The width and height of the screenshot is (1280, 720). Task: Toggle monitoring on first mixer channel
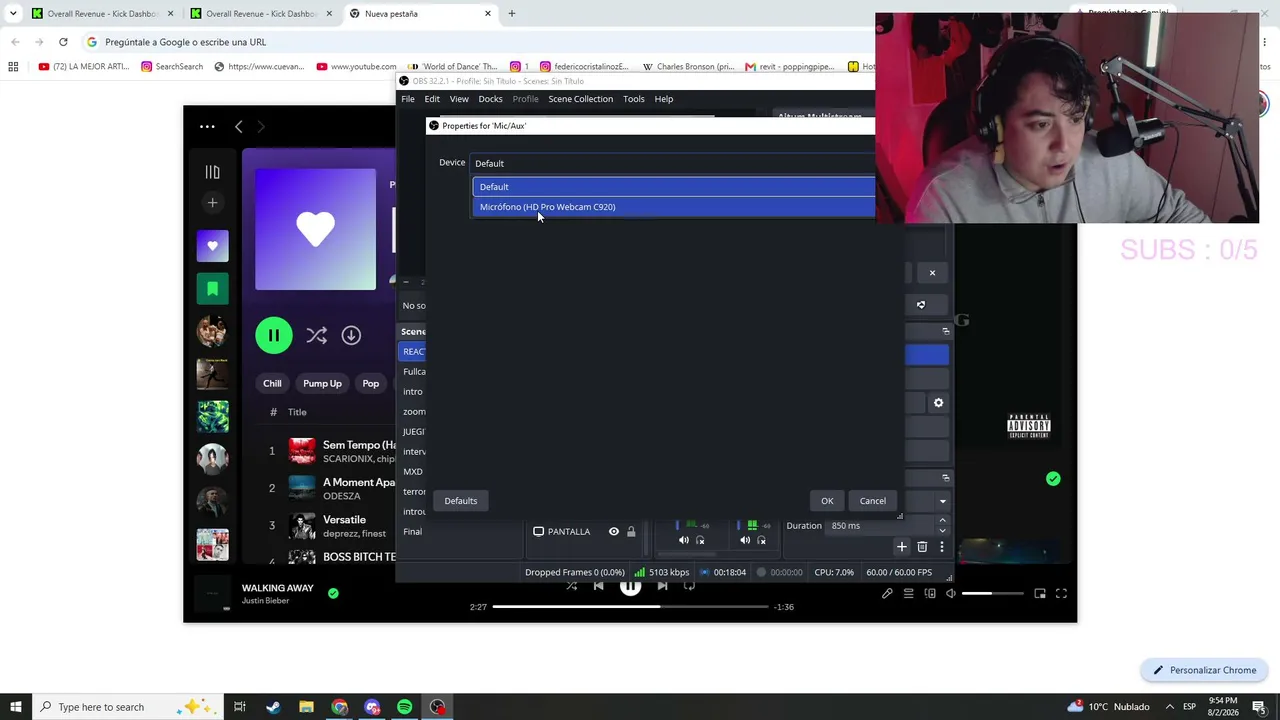(700, 541)
